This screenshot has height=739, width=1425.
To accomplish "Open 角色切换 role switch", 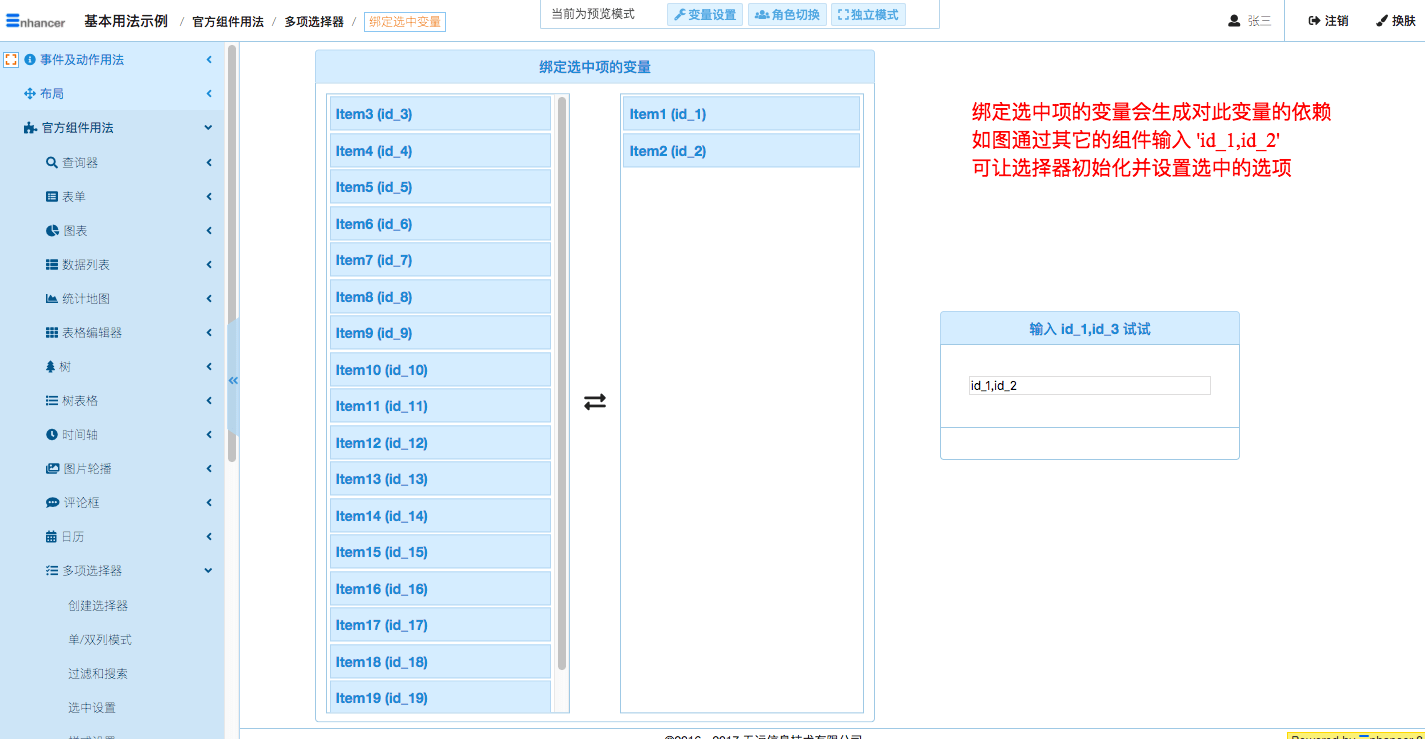I will 787,15.
